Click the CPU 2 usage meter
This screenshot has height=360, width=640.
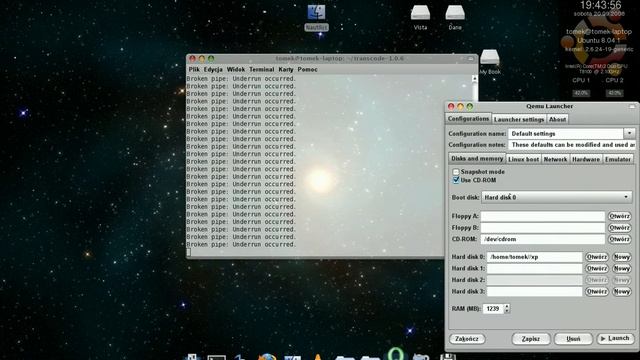pos(614,93)
